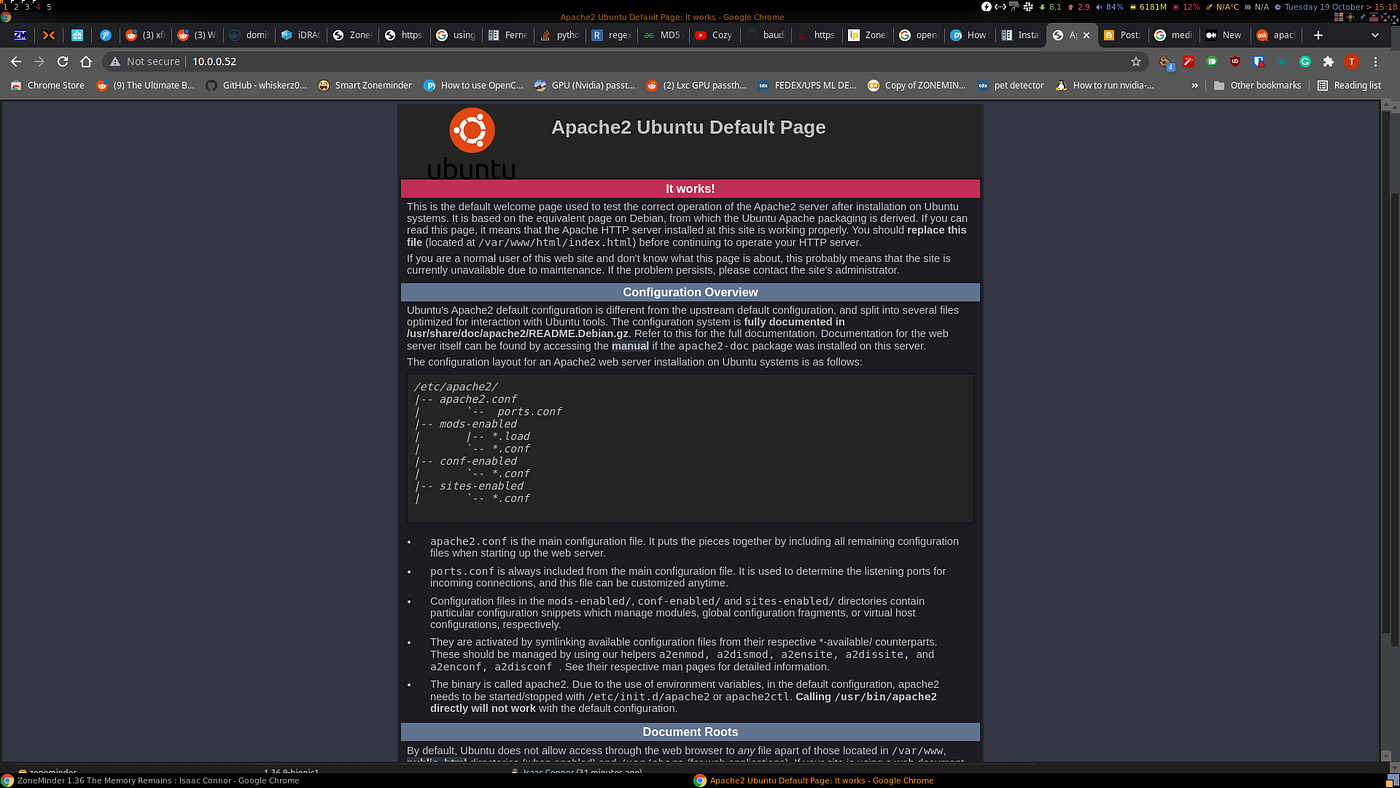1400x788 pixels.
Task: Open the Chrome Store bookmark
Action: coord(48,85)
